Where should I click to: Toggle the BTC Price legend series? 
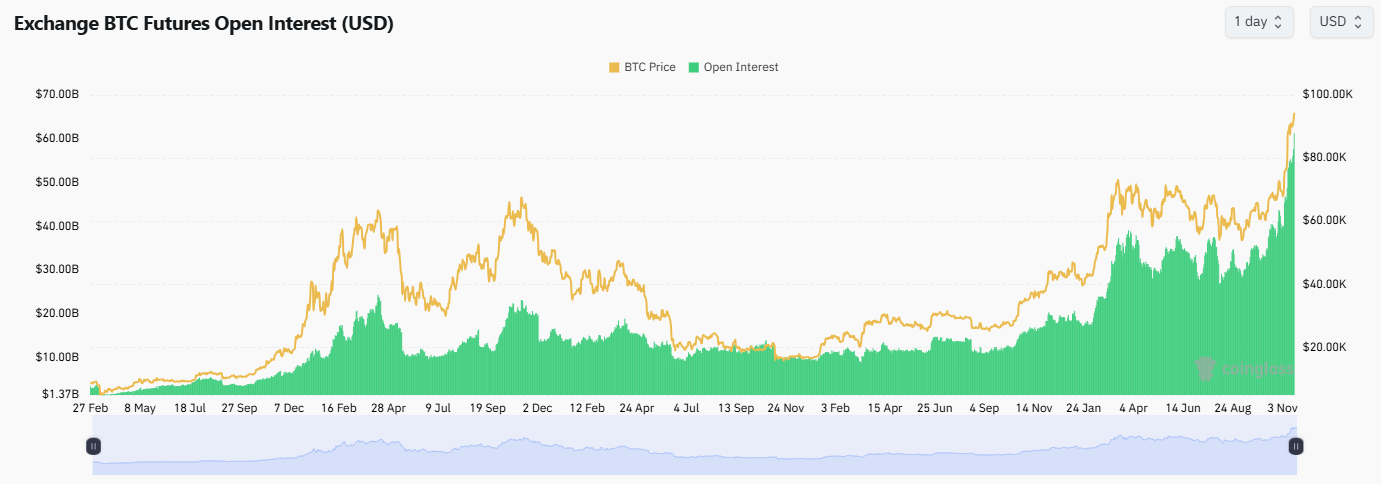pos(642,67)
